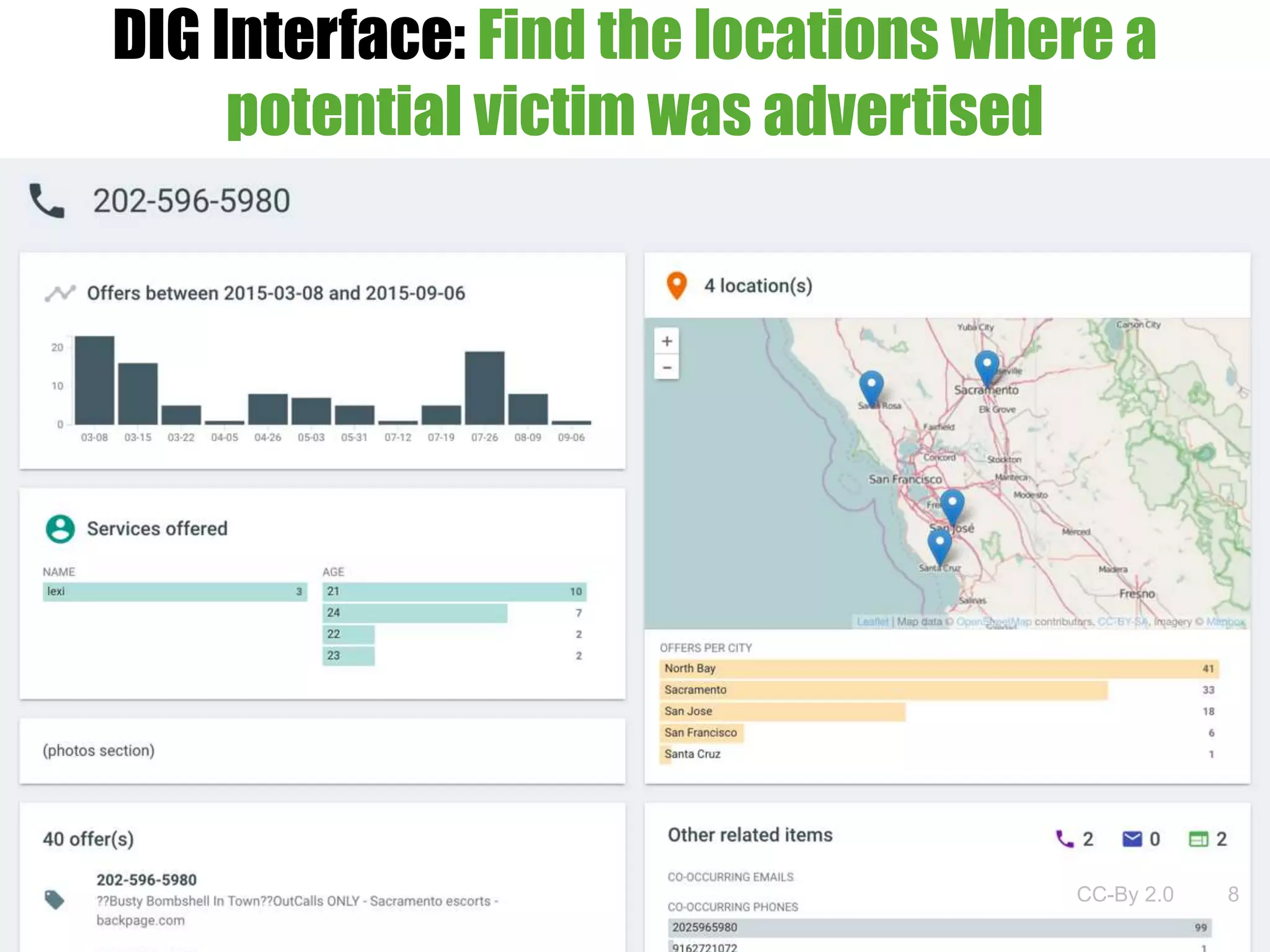The height and width of the screenshot is (952, 1270).
Task: Click the phone icon beside 202-596-5980
Action: pos(47,201)
